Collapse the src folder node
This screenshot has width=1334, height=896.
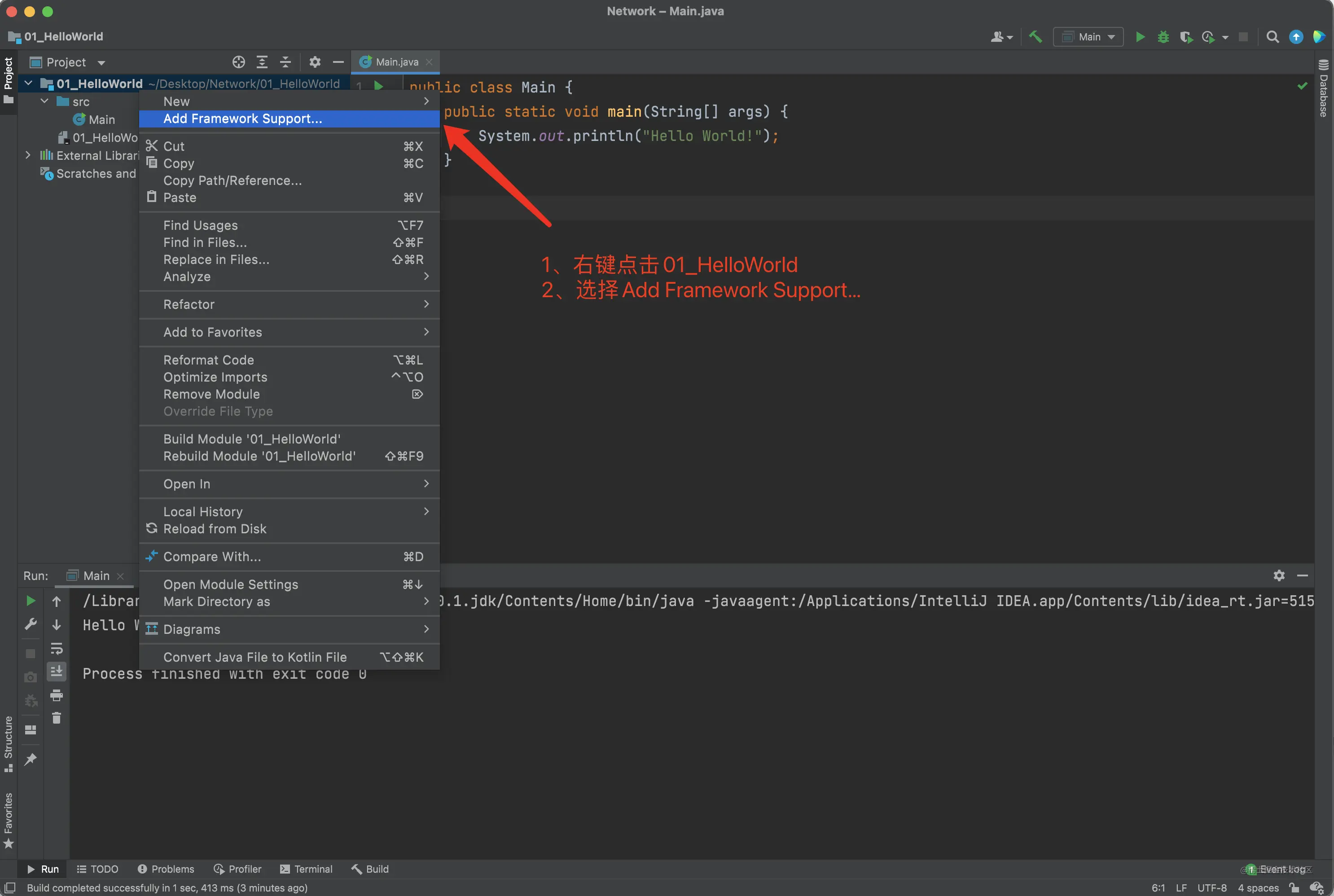pyautogui.click(x=44, y=101)
